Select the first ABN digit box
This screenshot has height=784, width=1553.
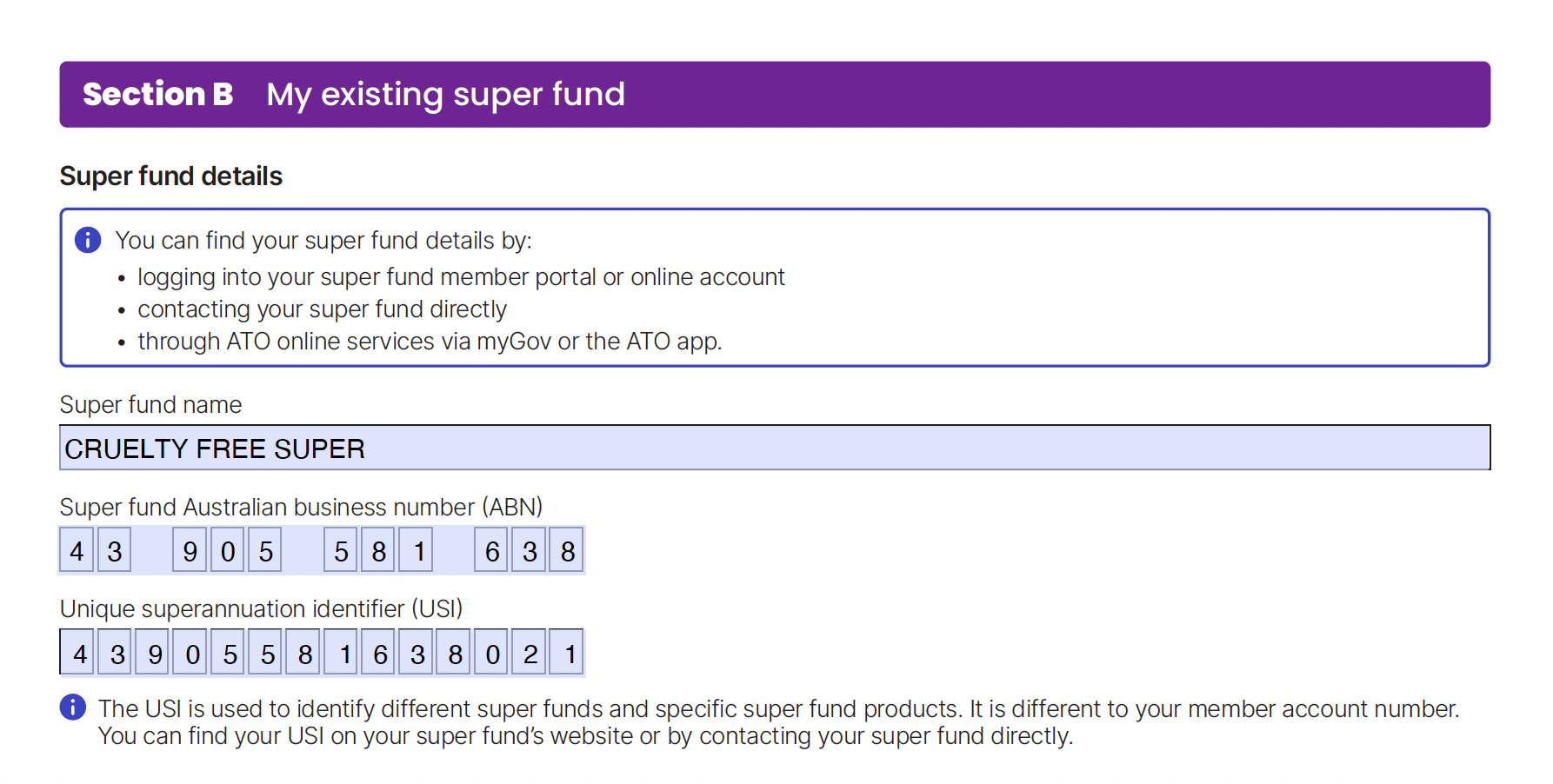tap(77, 551)
